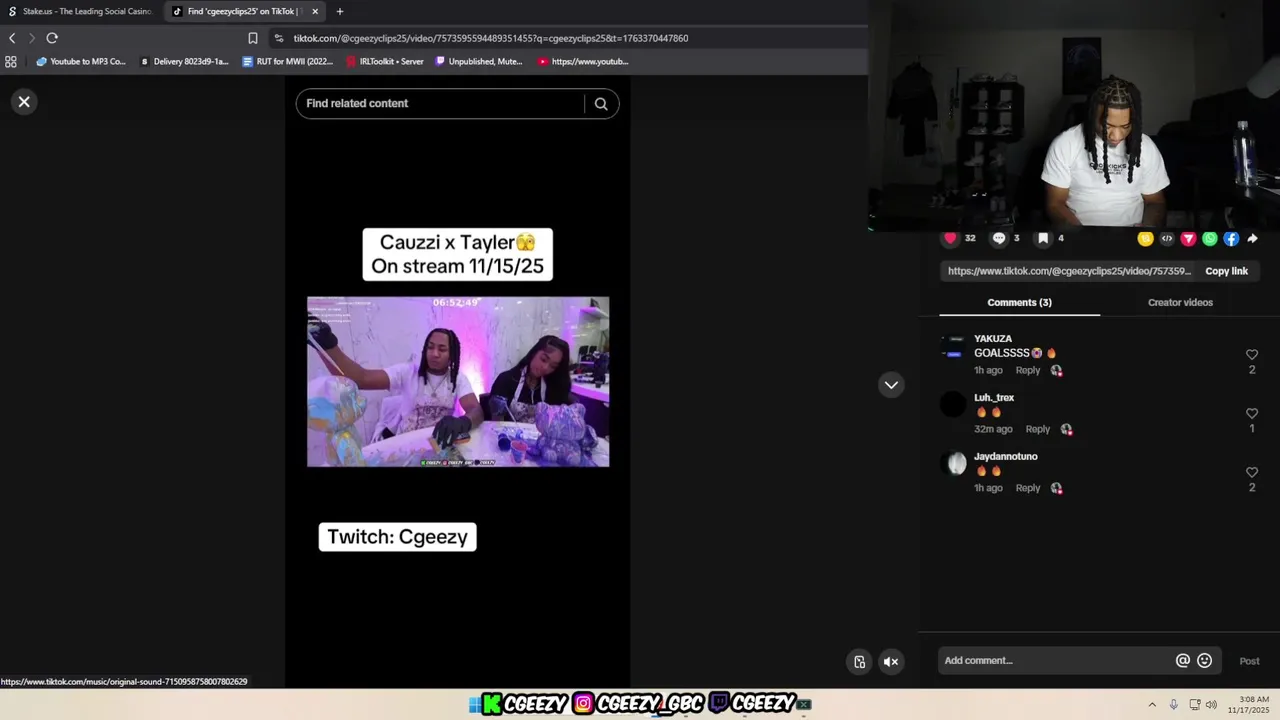Image resolution: width=1280 pixels, height=720 pixels.
Task: Open the Windows Start button
Action: [x=474, y=704]
